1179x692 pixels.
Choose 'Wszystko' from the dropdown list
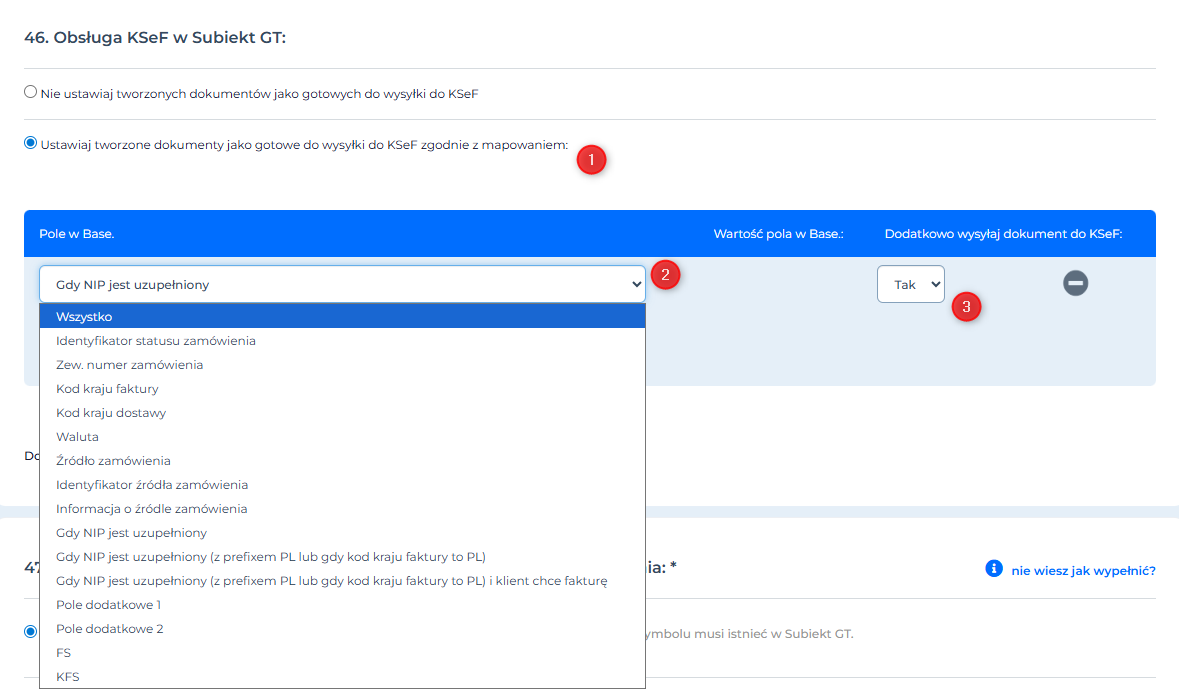342,317
